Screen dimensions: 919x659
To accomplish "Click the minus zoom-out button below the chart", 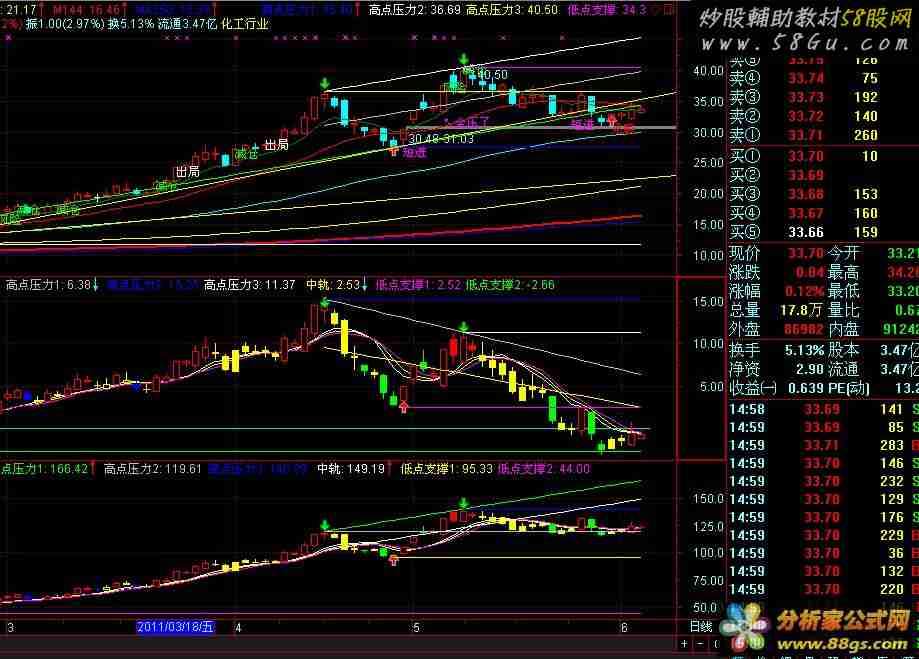I will pyautogui.click(x=700, y=644).
